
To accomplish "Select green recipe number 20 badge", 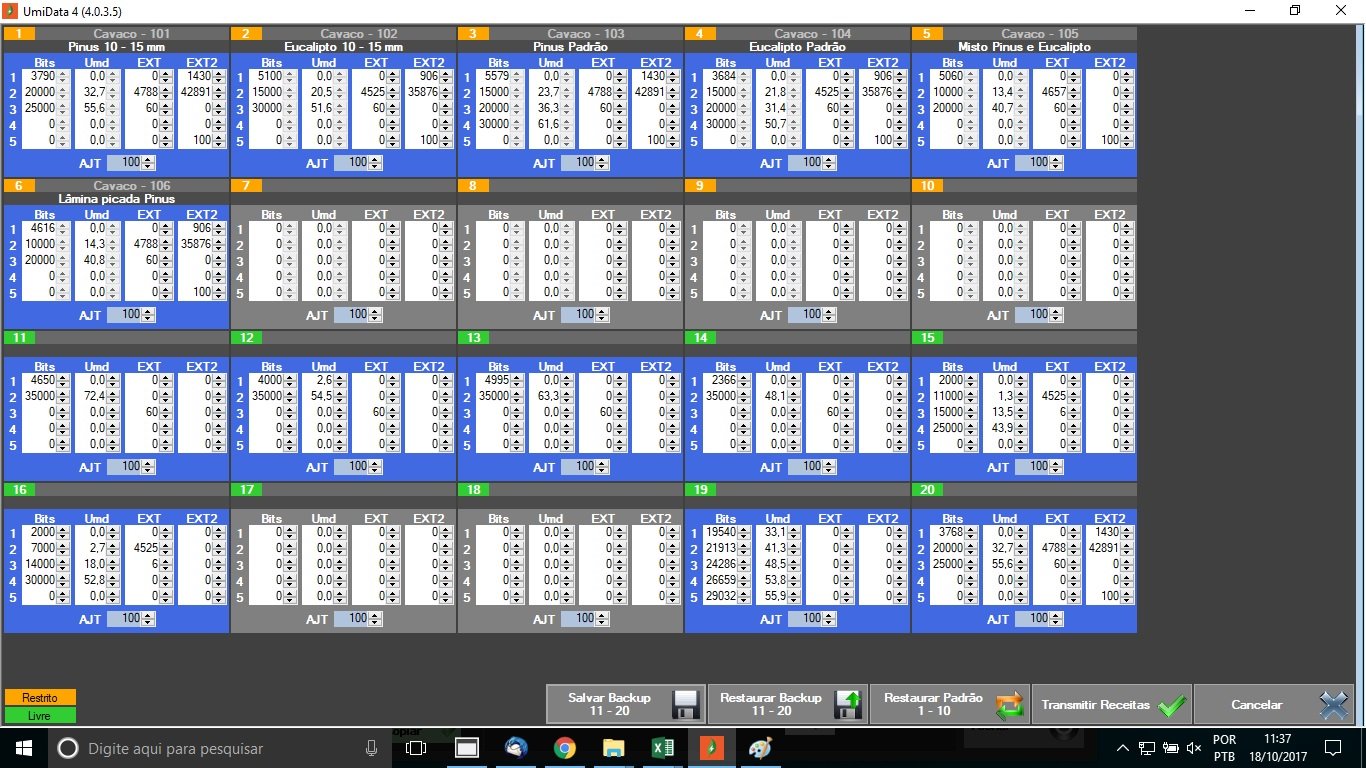I will (928, 489).
